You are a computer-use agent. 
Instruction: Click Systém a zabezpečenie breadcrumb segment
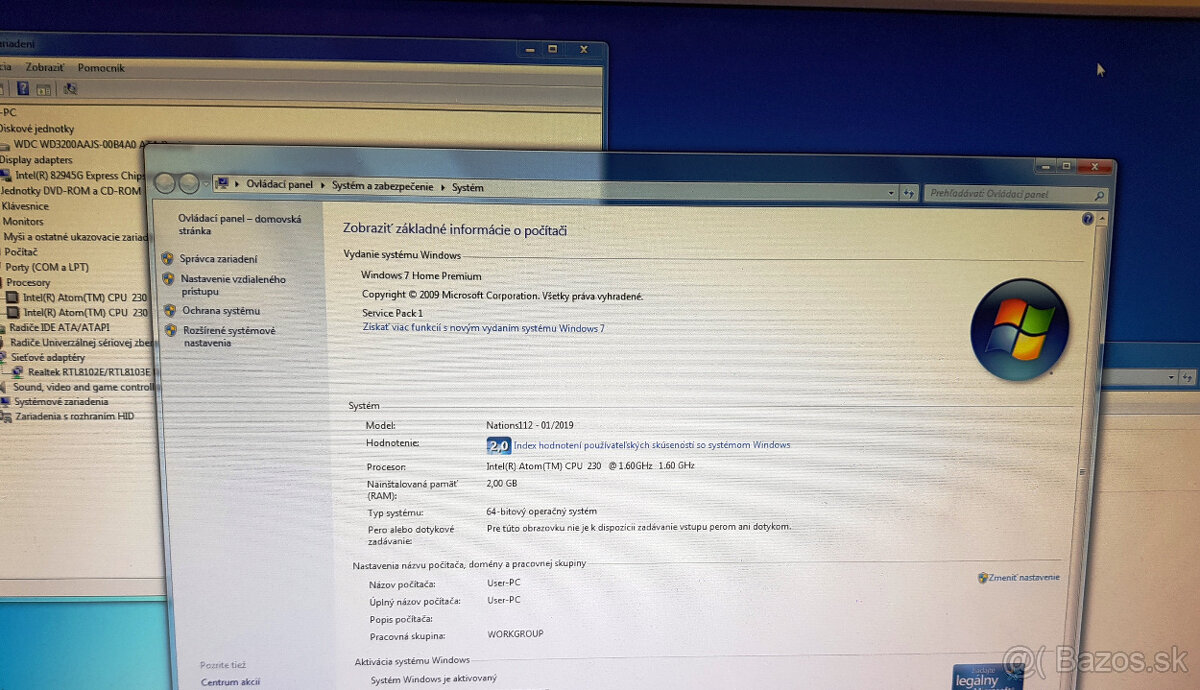[383, 186]
